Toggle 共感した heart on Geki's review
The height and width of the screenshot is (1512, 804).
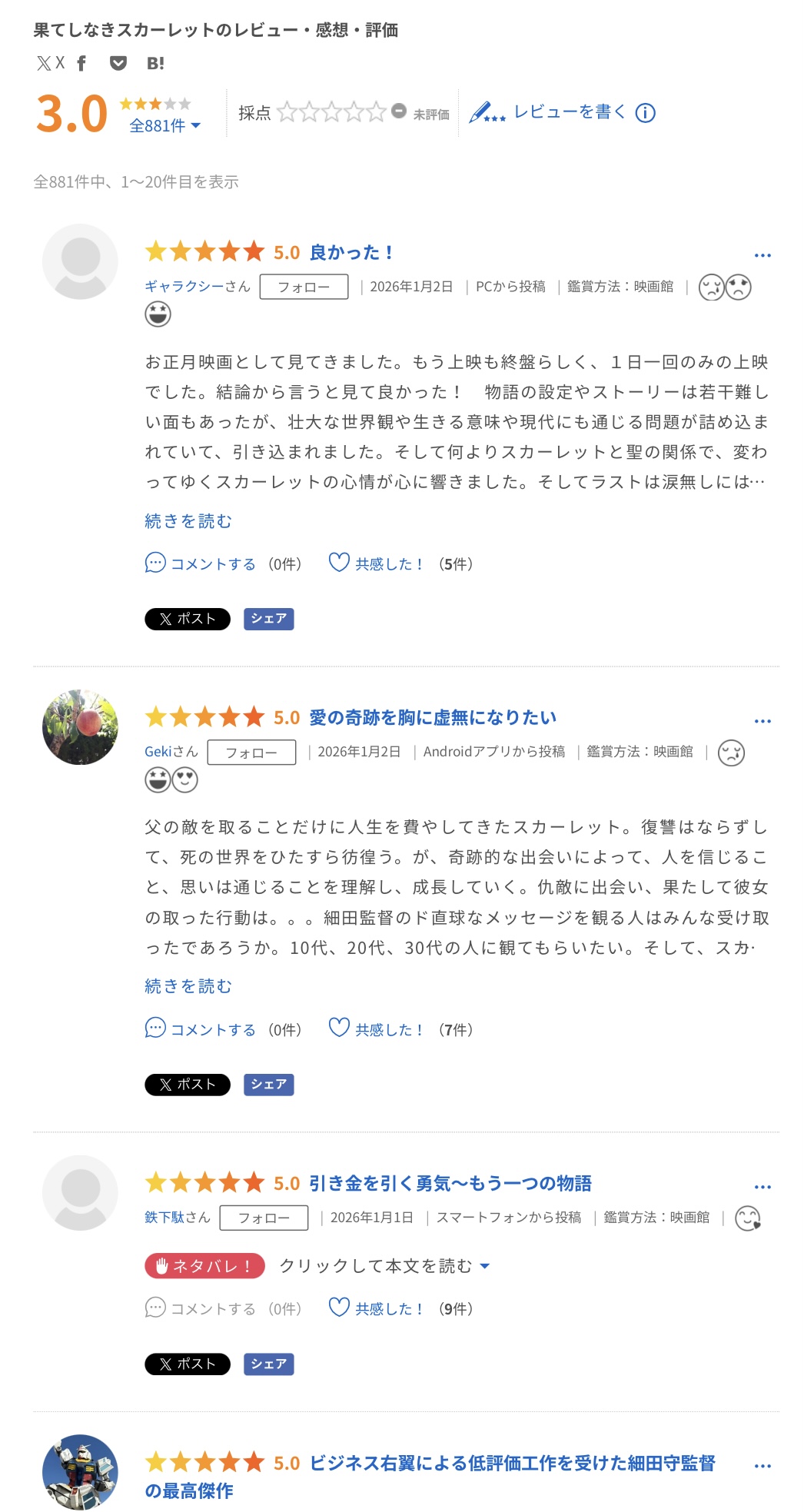click(x=339, y=1028)
